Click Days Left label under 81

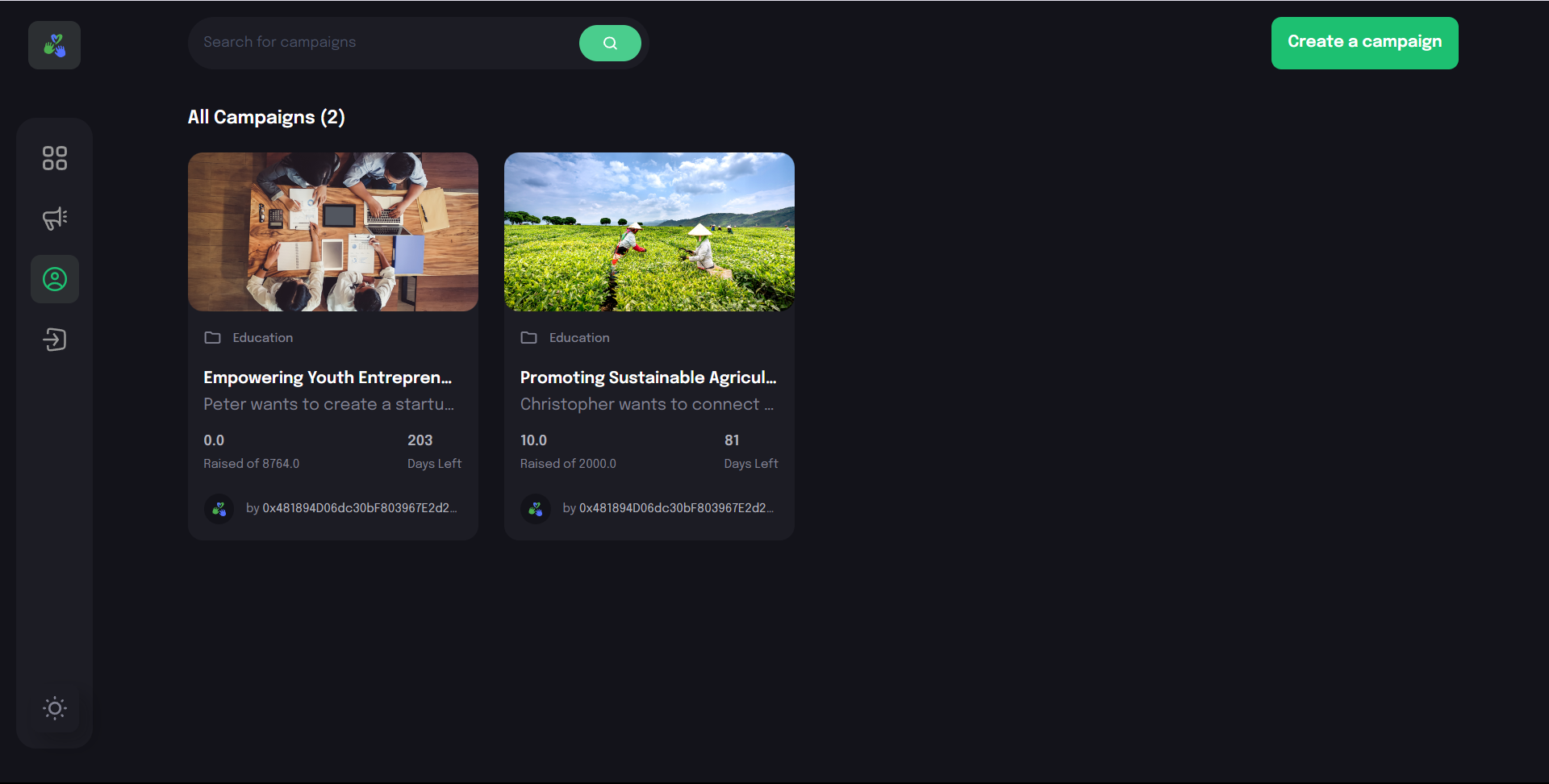(751, 464)
